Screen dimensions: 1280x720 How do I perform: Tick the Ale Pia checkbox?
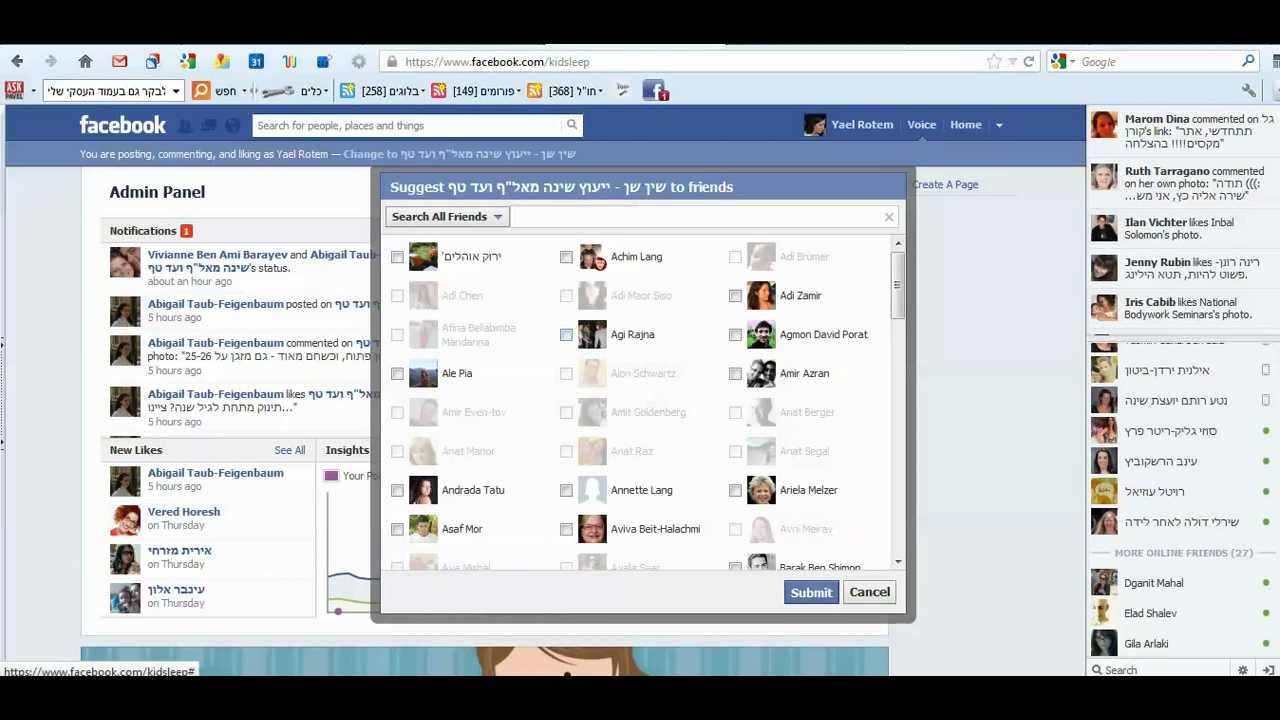tap(397, 374)
